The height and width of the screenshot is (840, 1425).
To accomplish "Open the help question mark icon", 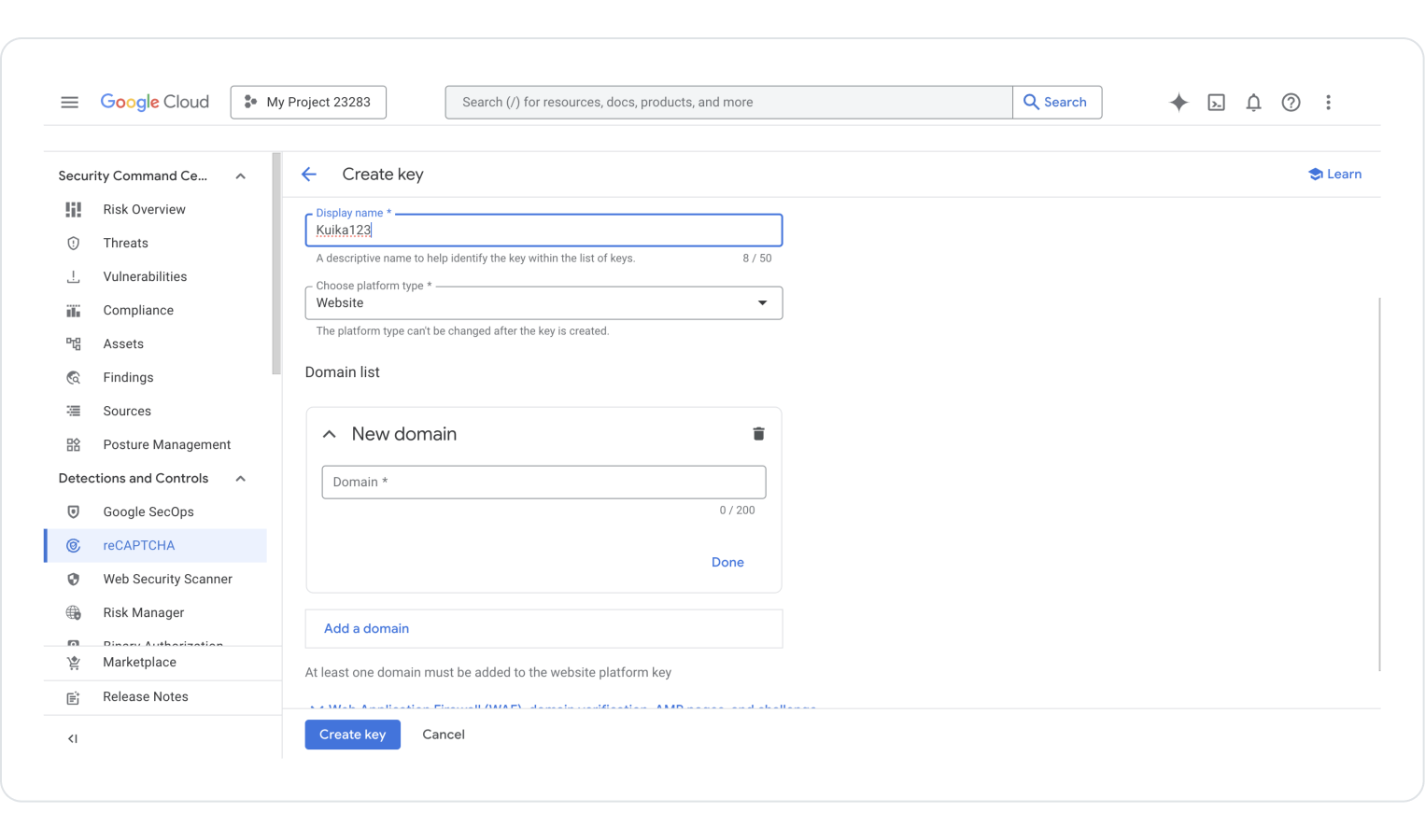I will pyautogui.click(x=1291, y=103).
